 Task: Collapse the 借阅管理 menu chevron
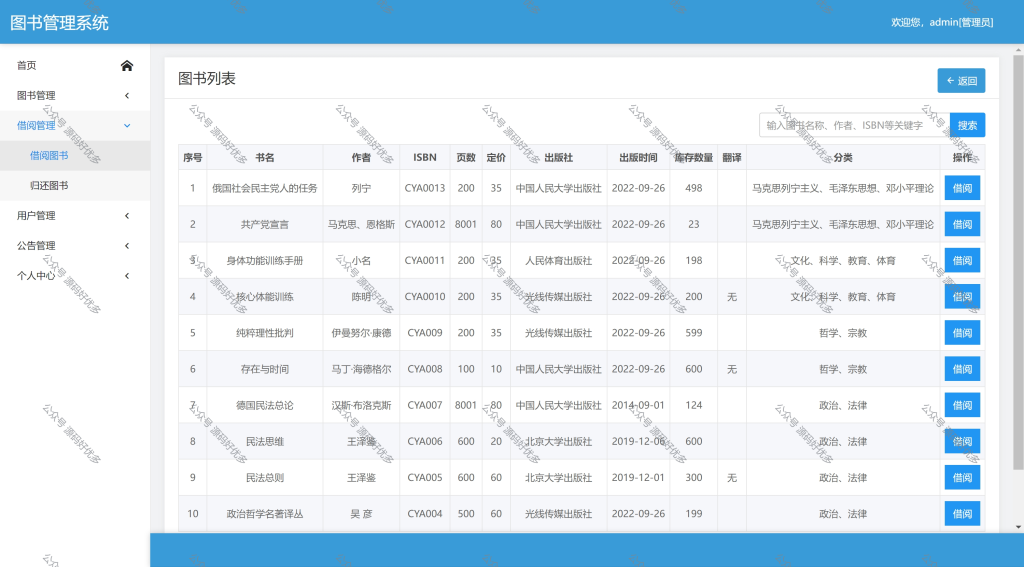127,125
